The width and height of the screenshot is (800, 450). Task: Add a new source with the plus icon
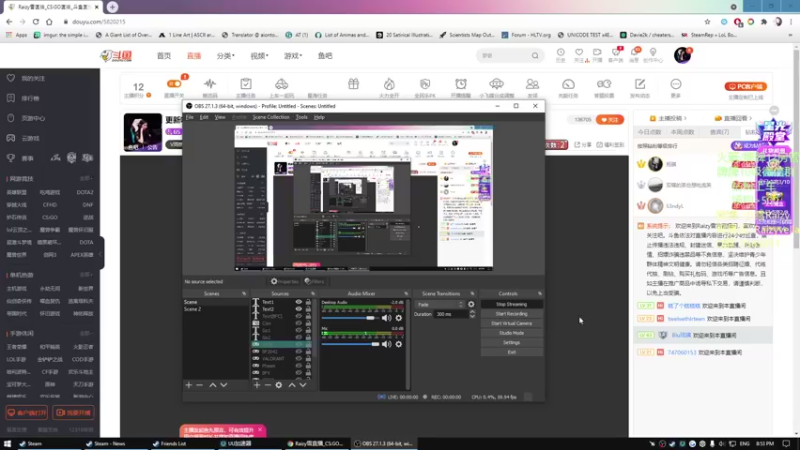point(257,385)
